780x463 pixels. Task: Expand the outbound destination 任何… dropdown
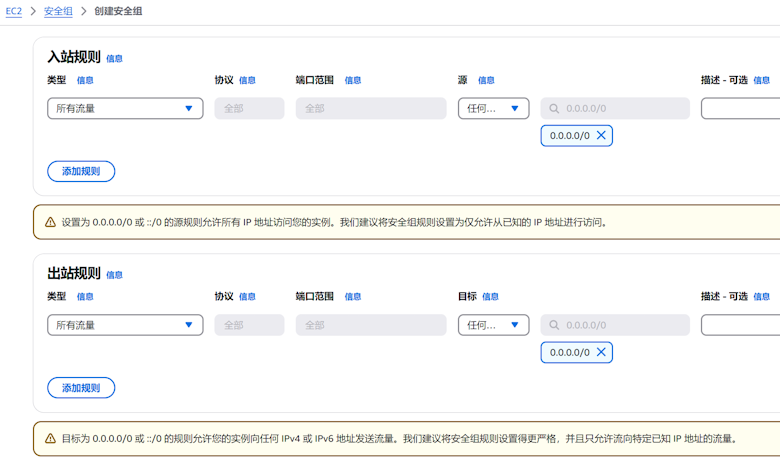click(493, 326)
